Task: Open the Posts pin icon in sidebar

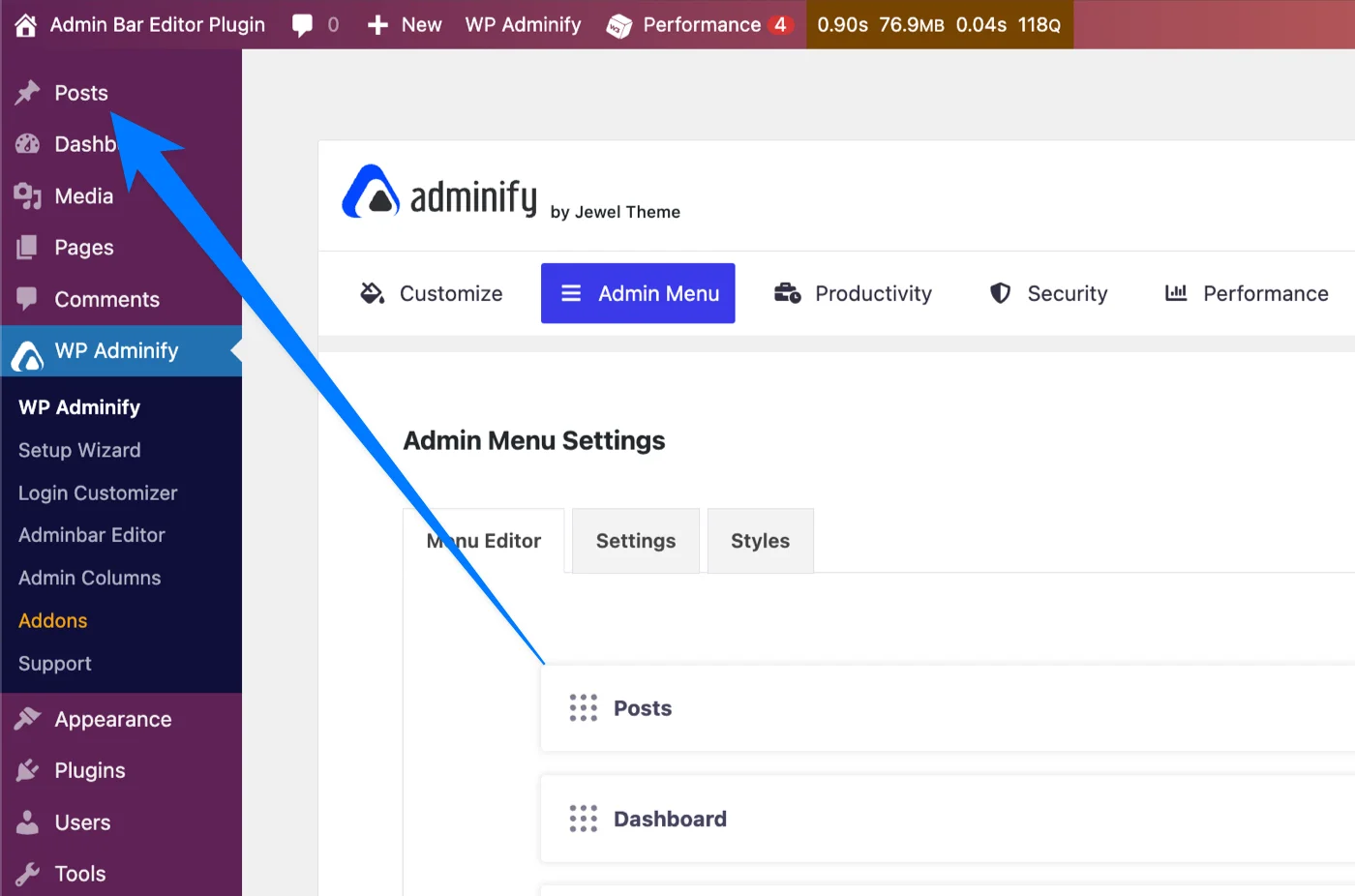Action: (25, 92)
